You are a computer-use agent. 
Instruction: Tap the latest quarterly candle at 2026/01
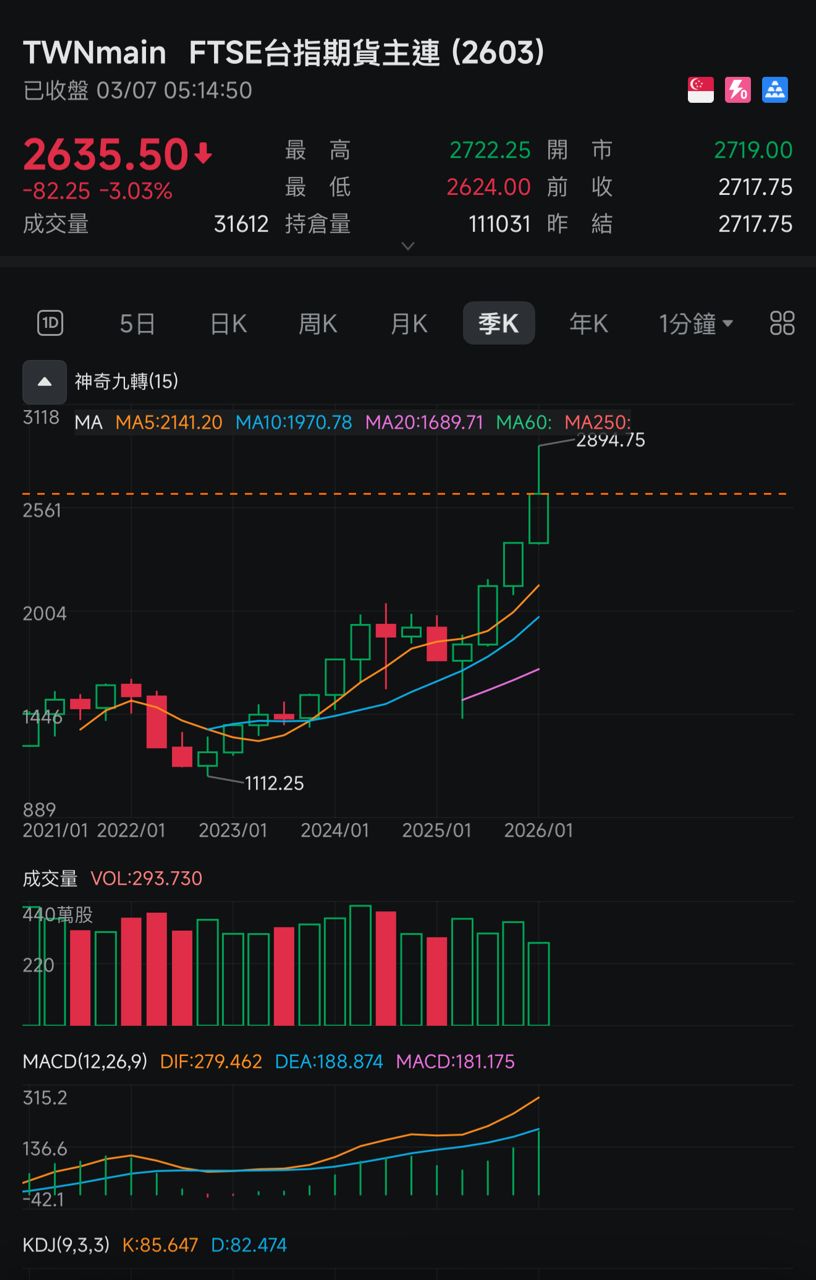[x=539, y=518]
